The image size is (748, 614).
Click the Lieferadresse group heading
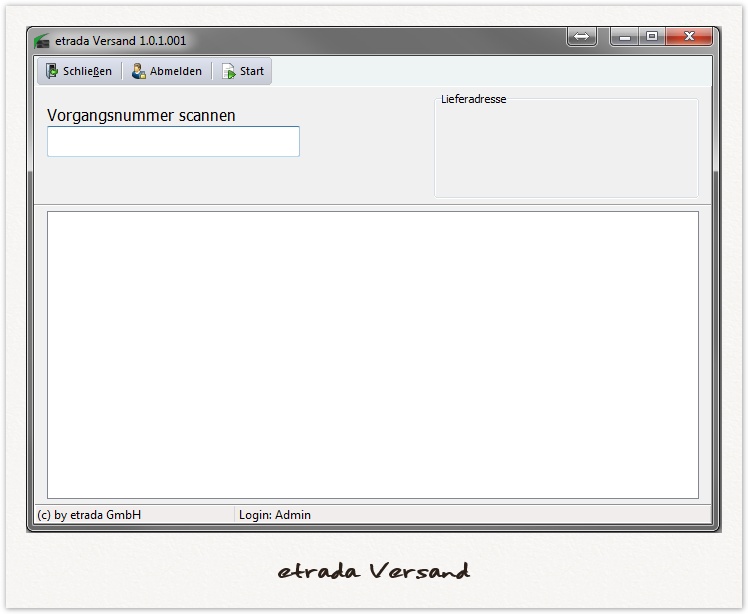click(473, 99)
